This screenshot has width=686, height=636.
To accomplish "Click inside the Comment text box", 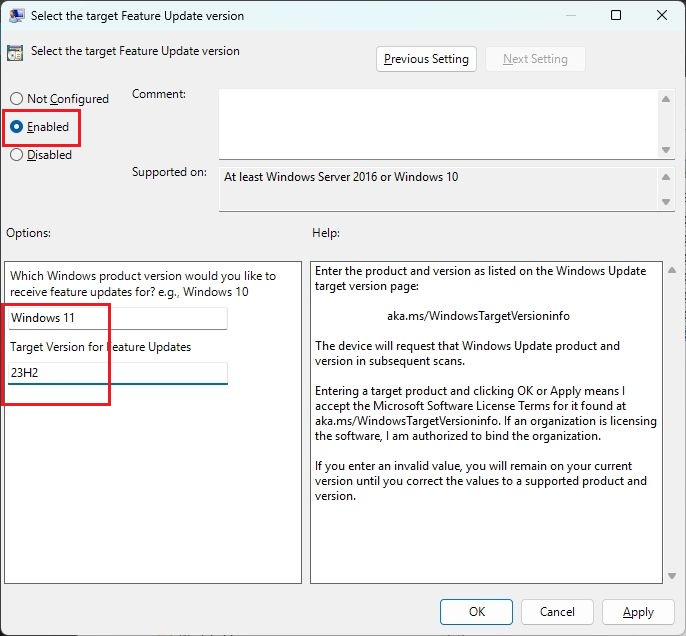I will point(439,124).
